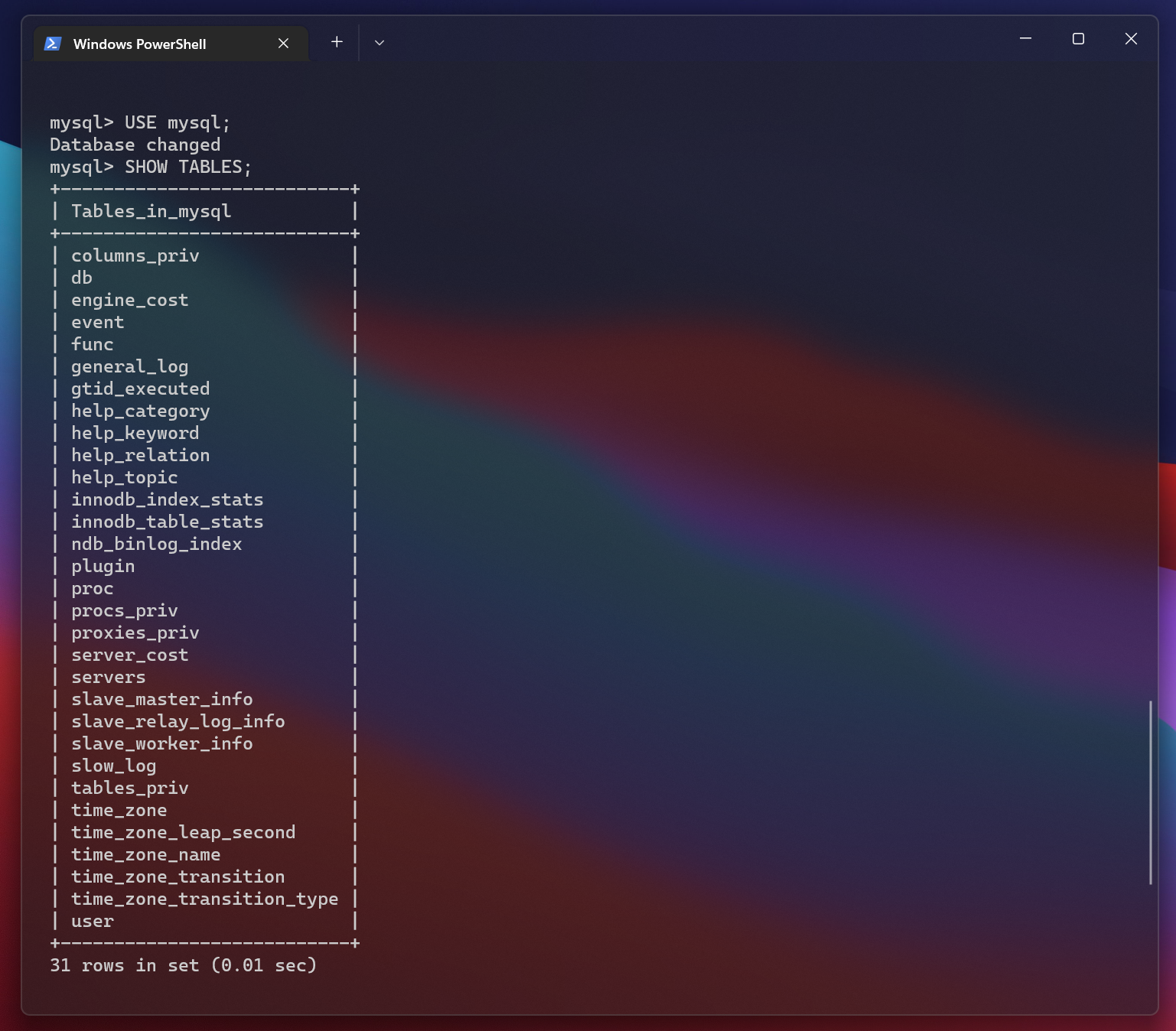The width and height of the screenshot is (1176, 1031).
Task: Click the general_log table name
Action: [129, 367]
